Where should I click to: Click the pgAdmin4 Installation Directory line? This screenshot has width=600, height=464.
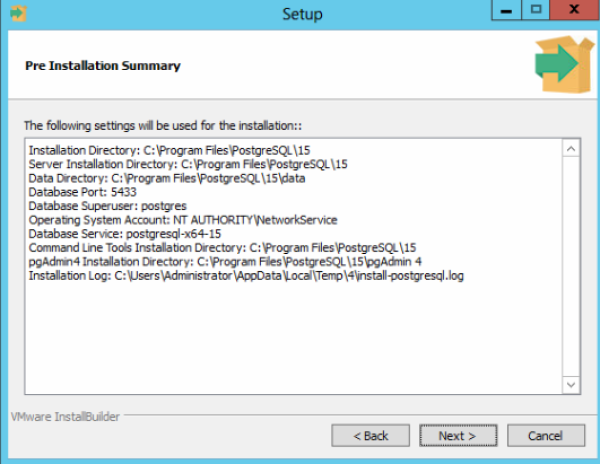click(225, 262)
